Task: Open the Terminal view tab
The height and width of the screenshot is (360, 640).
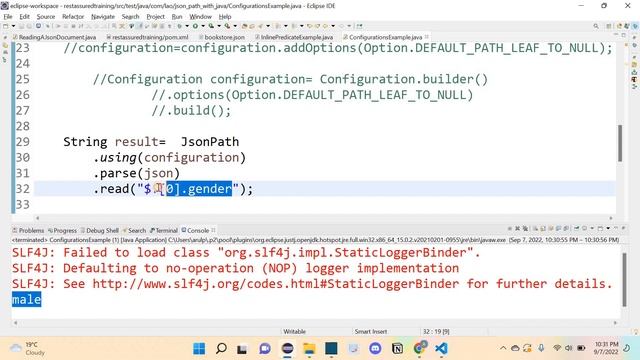Action: pyautogui.click(x=164, y=230)
